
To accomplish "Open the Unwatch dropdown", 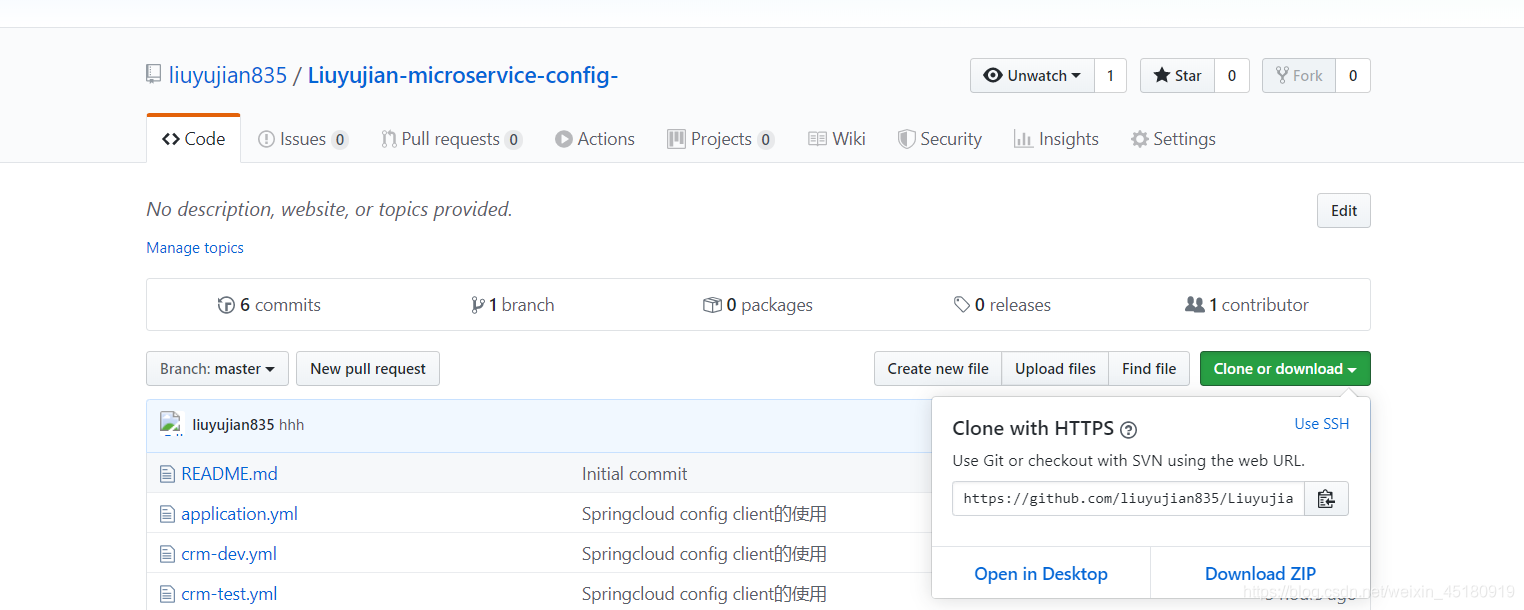I will 1032,75.
